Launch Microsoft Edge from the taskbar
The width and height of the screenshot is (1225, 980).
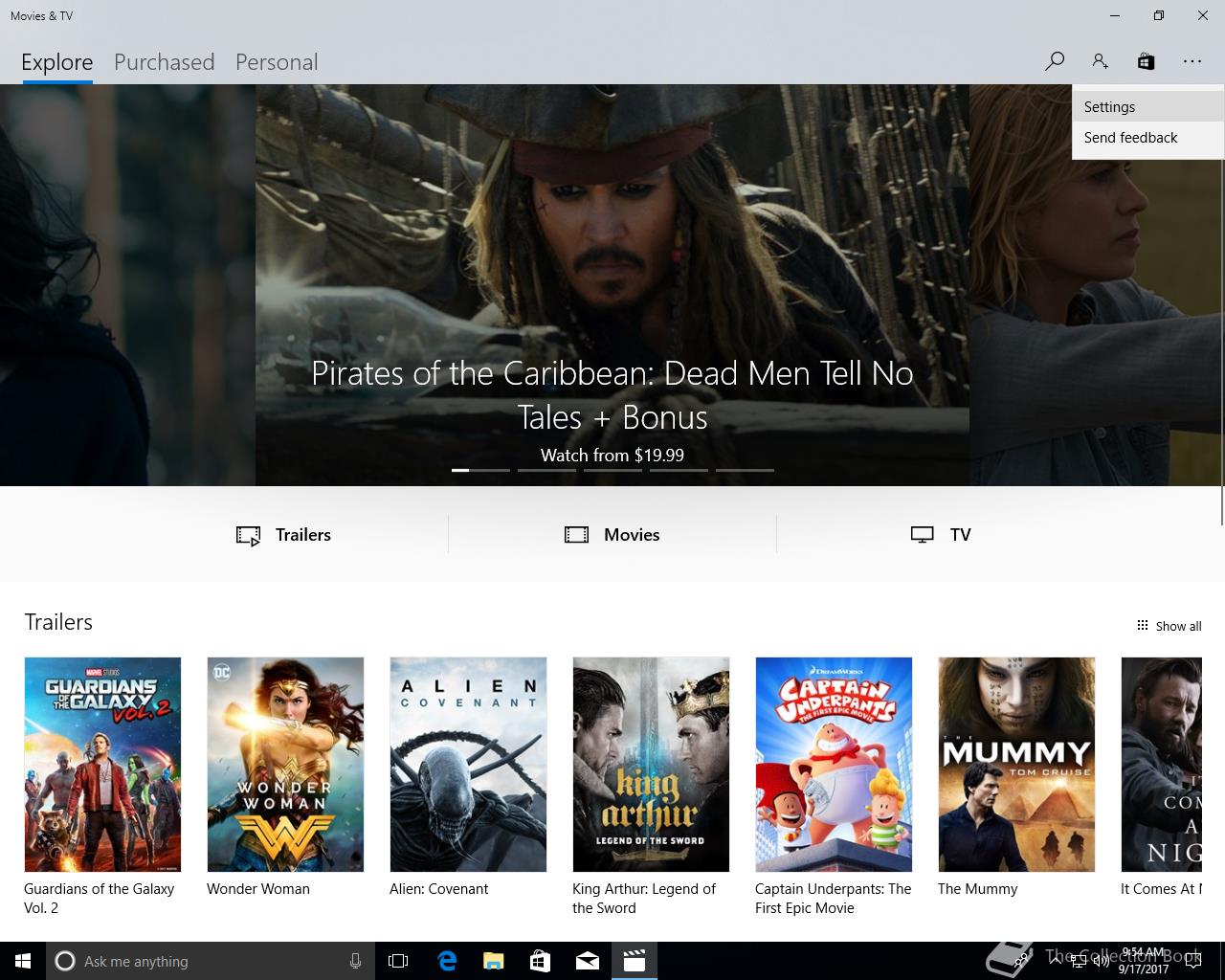point(446,961)
